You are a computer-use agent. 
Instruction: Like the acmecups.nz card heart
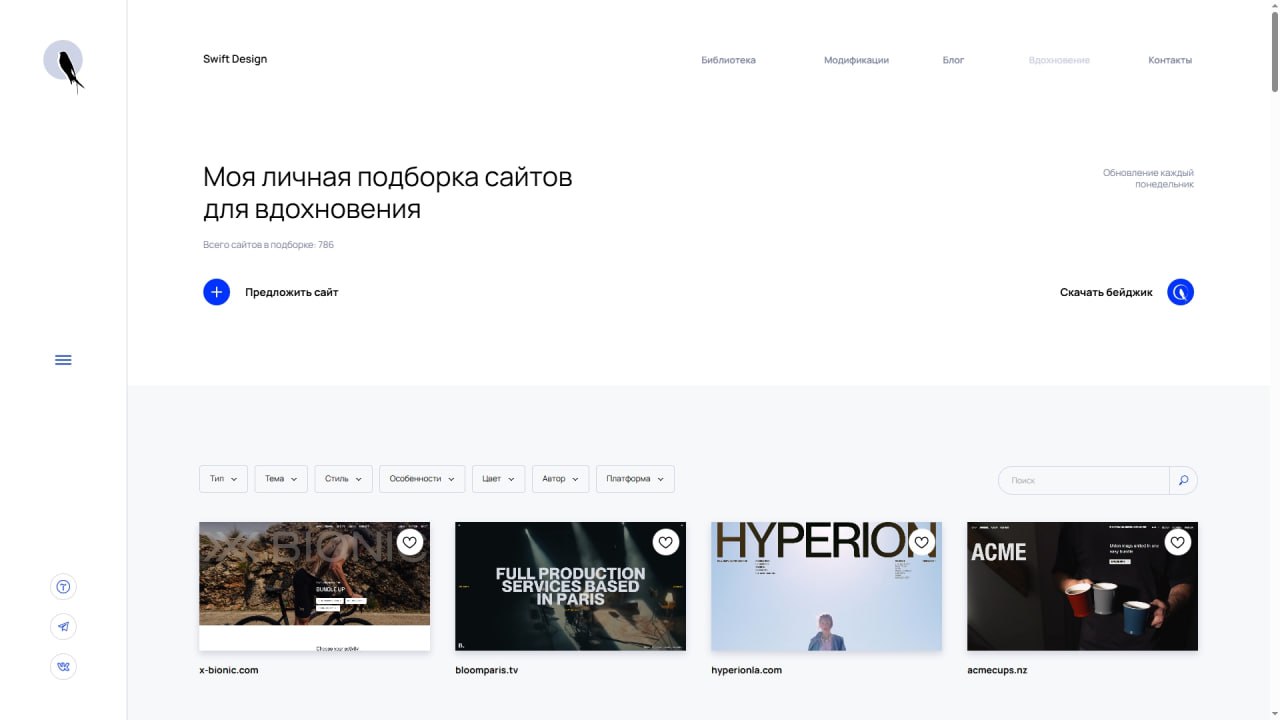click(x=1177, y=542)
